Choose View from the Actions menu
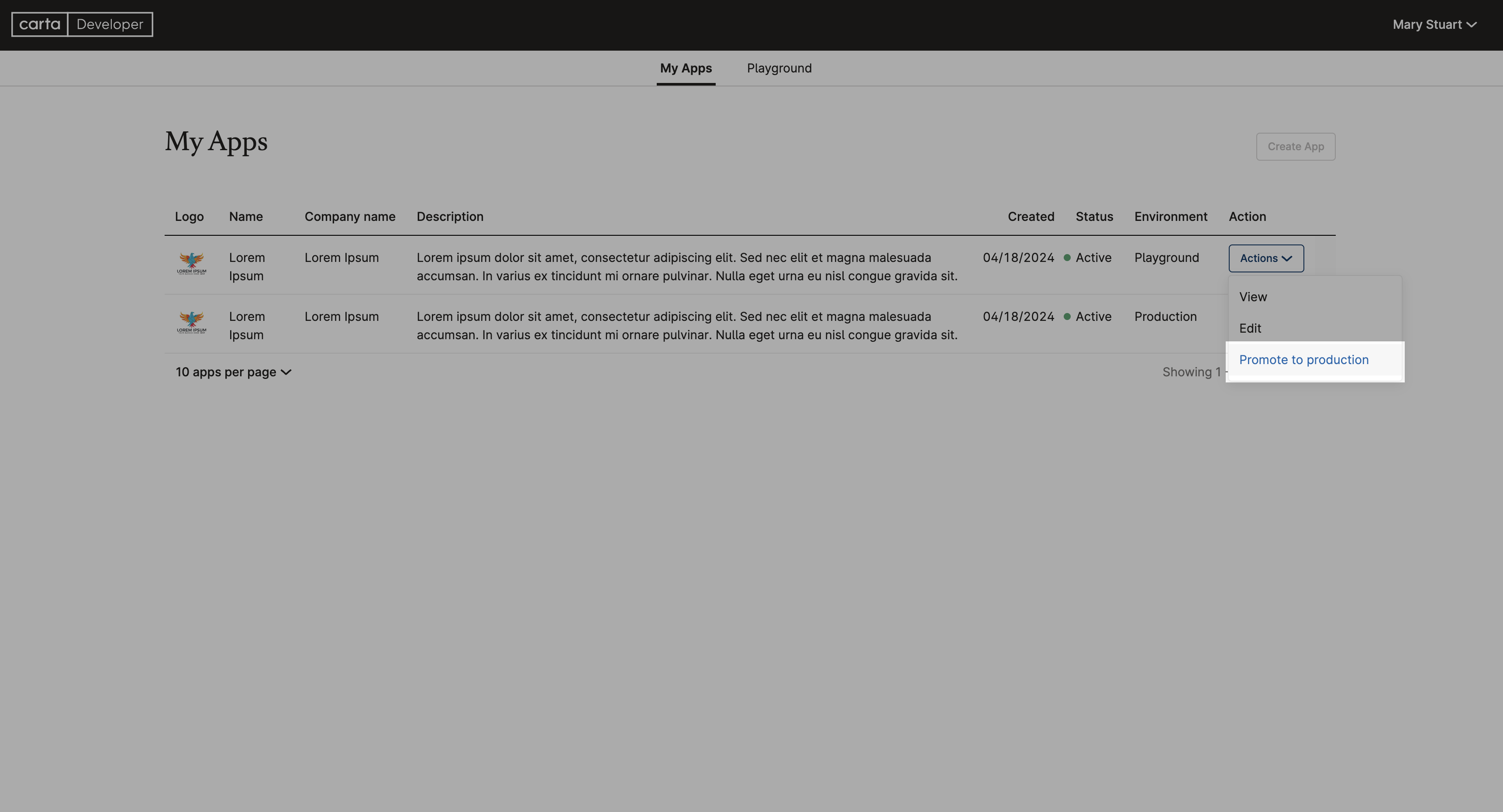This screenshot has height=812, width=1503. (x=1253, y=297)
